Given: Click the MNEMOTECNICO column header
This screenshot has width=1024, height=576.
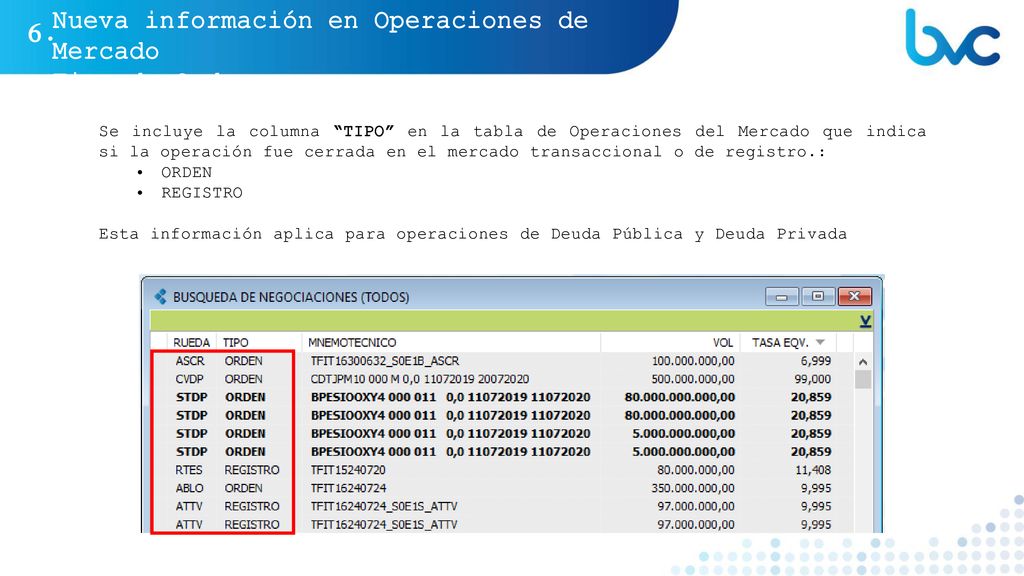Looking at the screenshot, I should tap(352, 342).
